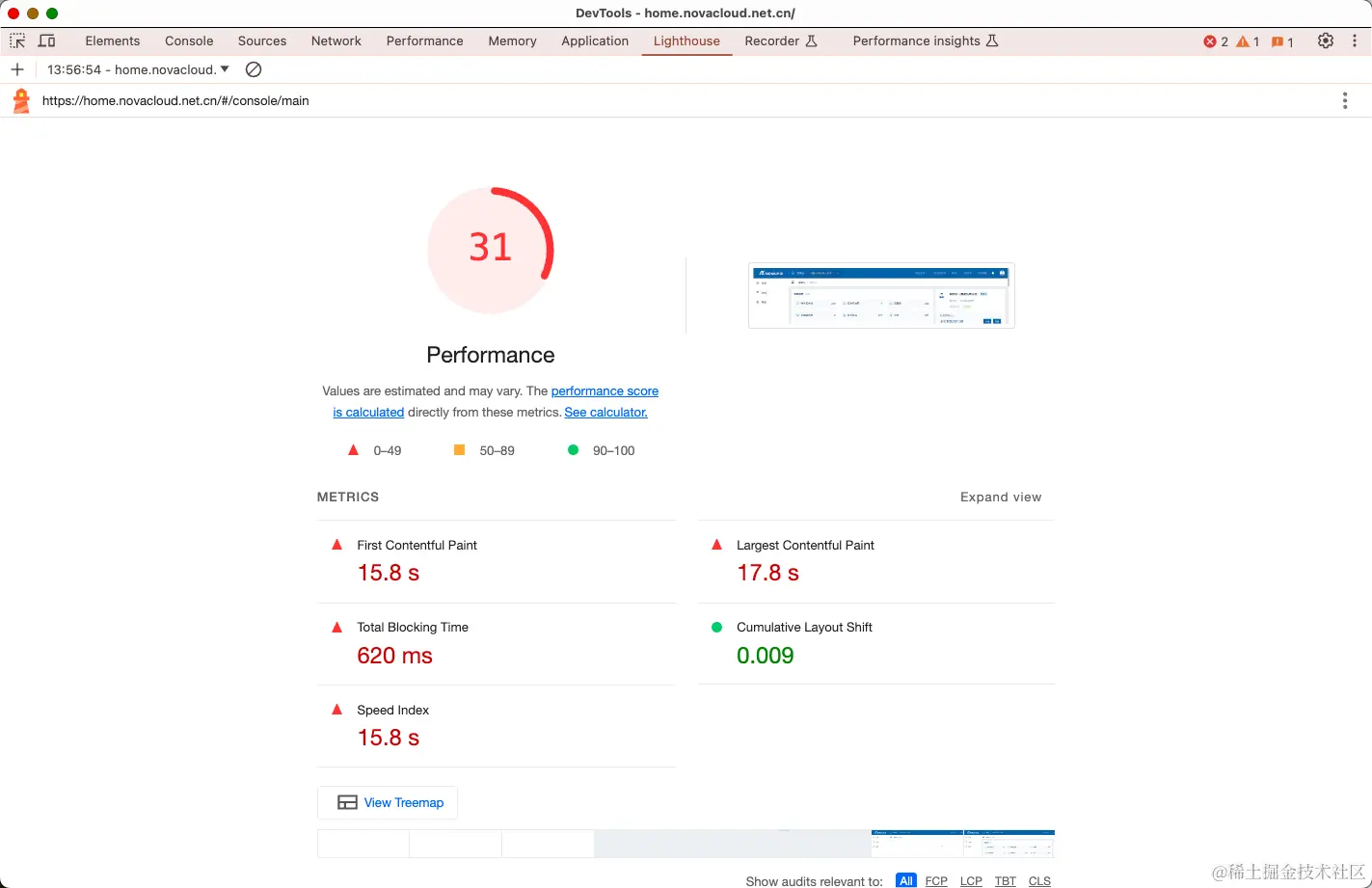Click the View Treemap button

(x=388, y=802)
